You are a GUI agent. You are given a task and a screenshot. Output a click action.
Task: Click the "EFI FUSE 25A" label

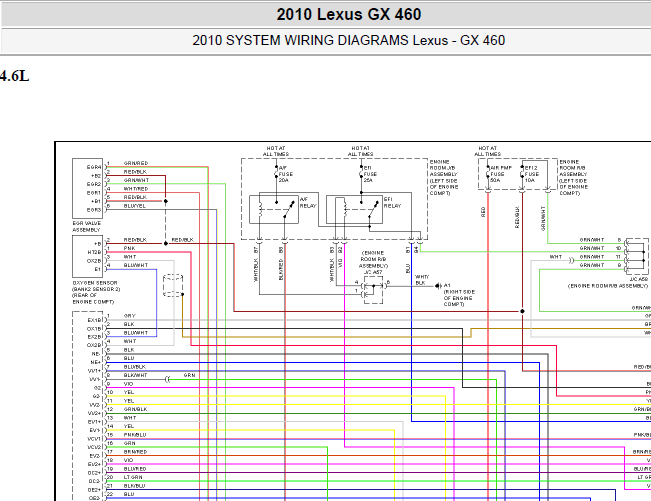coord(370,174)
